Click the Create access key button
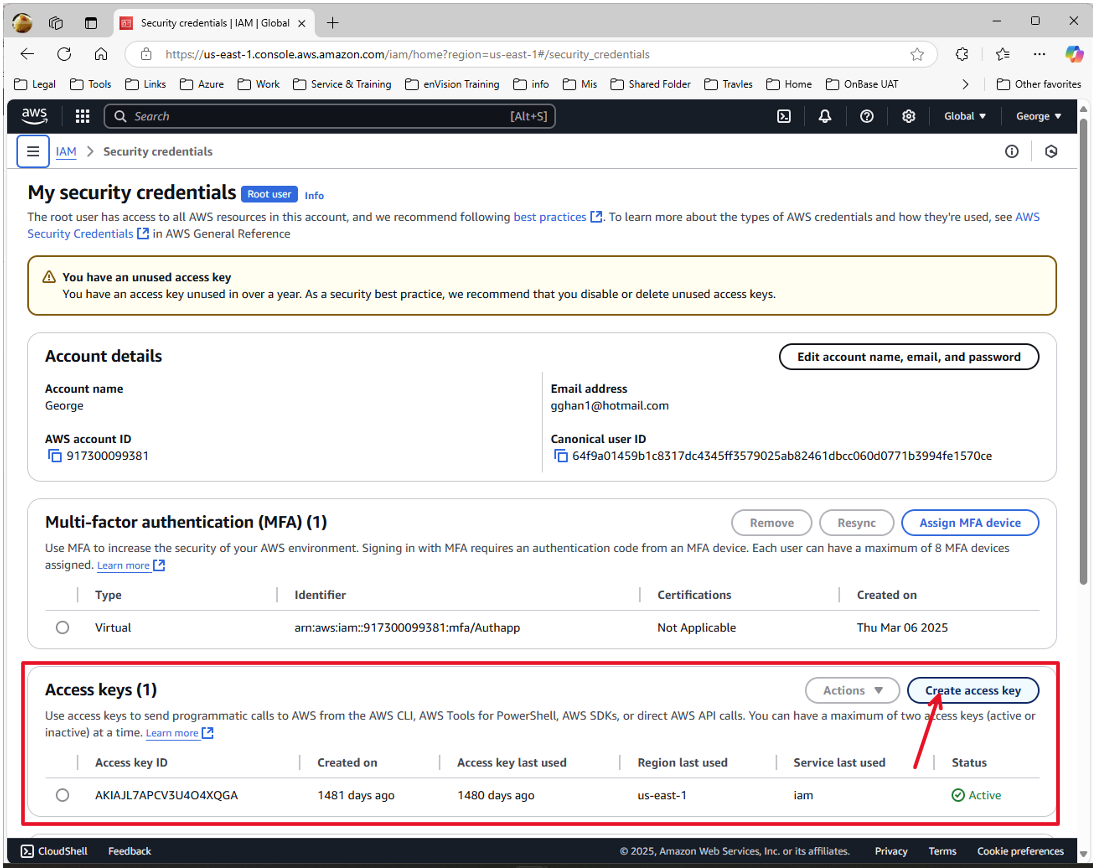Image resolution: width=1093 pixels, height=868 pixels. pyautogui.click(x=973, y=690)
